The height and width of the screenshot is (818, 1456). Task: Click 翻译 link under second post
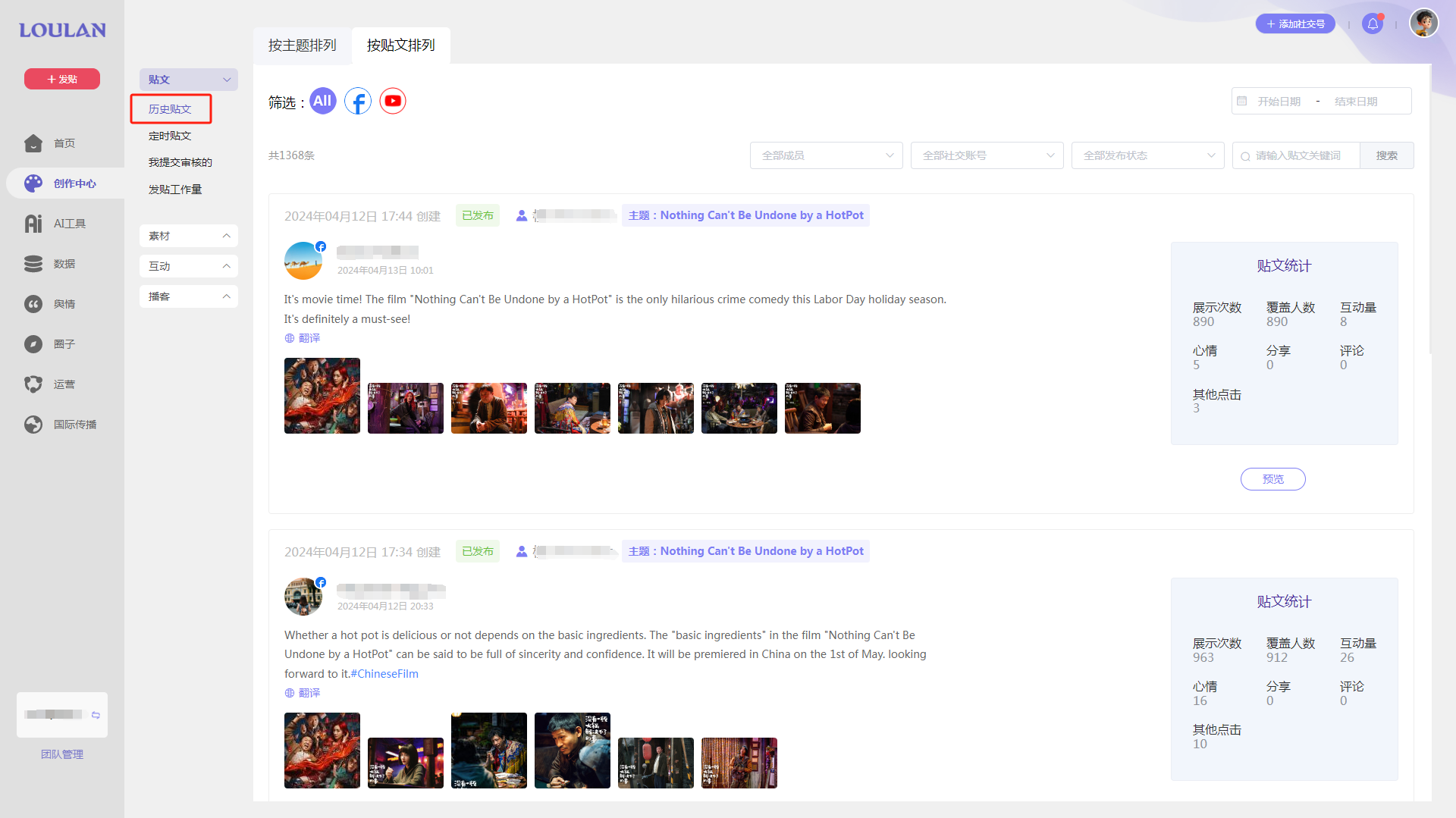[309, 693]
